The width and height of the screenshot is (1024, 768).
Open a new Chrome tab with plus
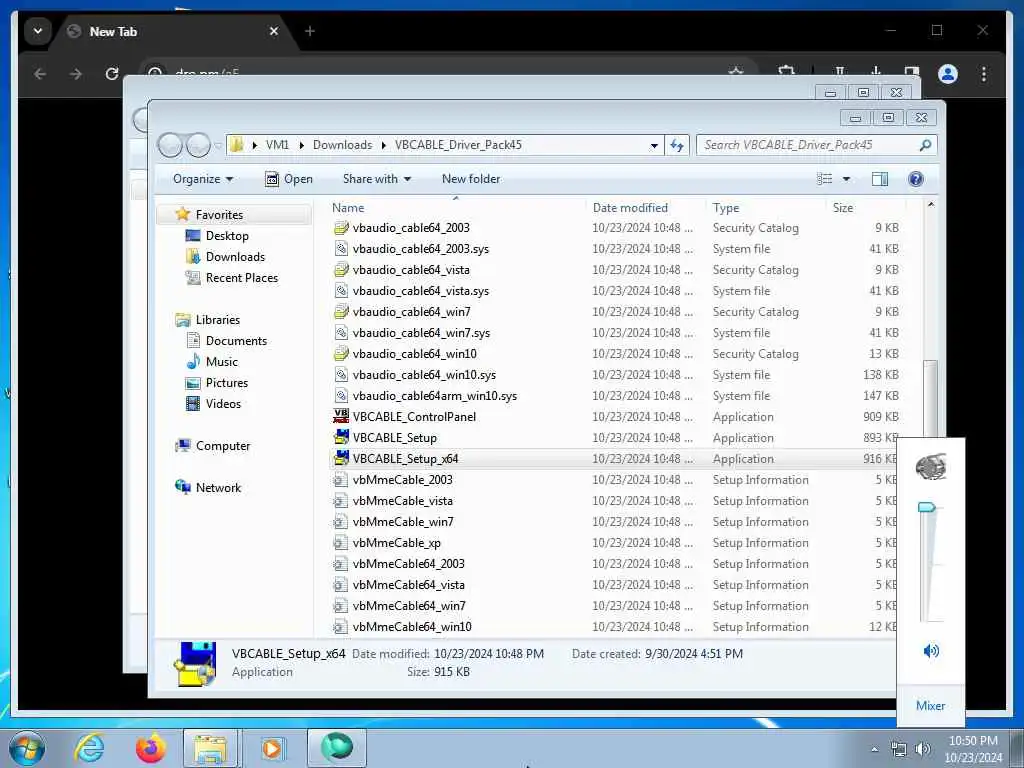(310, 31)
